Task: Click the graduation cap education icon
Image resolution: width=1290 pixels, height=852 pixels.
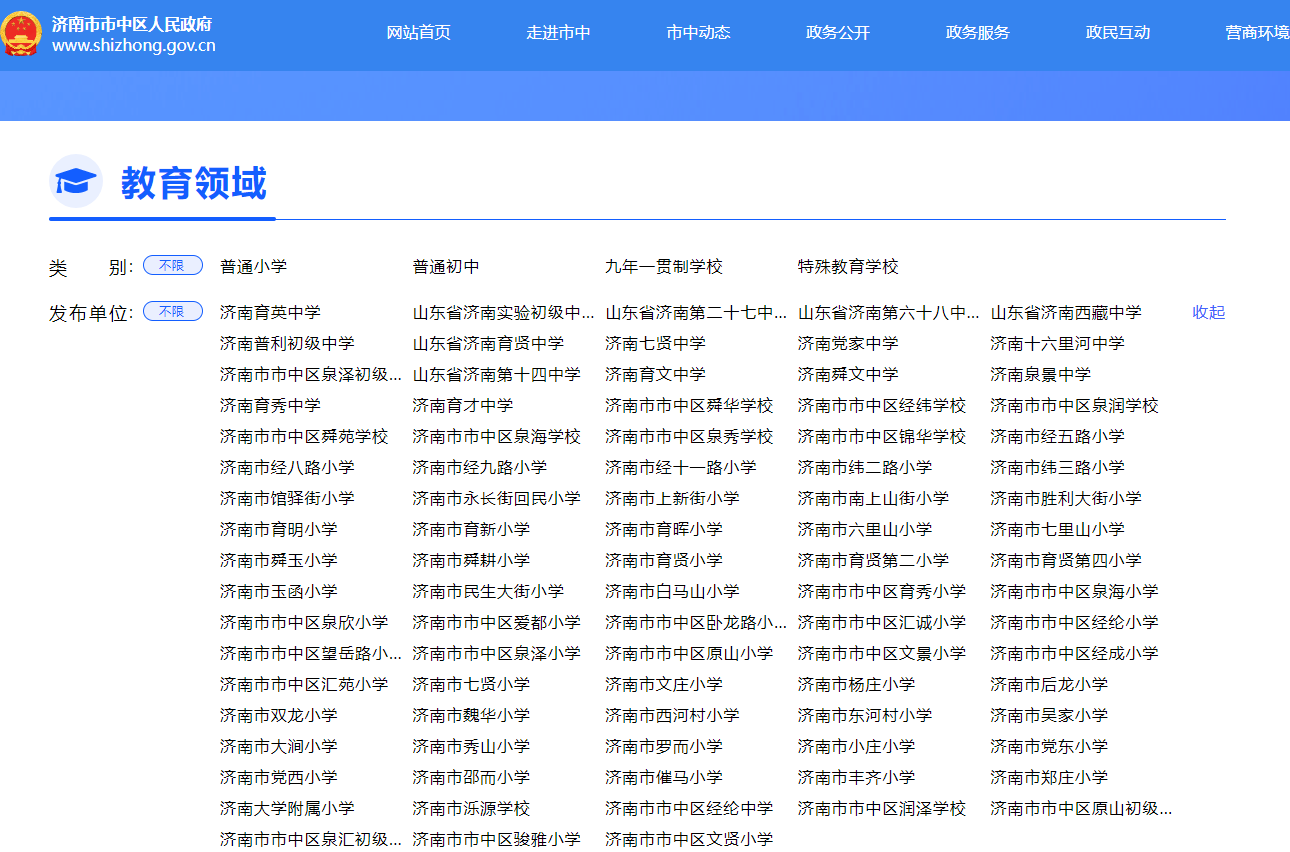Action: [76, 181]
